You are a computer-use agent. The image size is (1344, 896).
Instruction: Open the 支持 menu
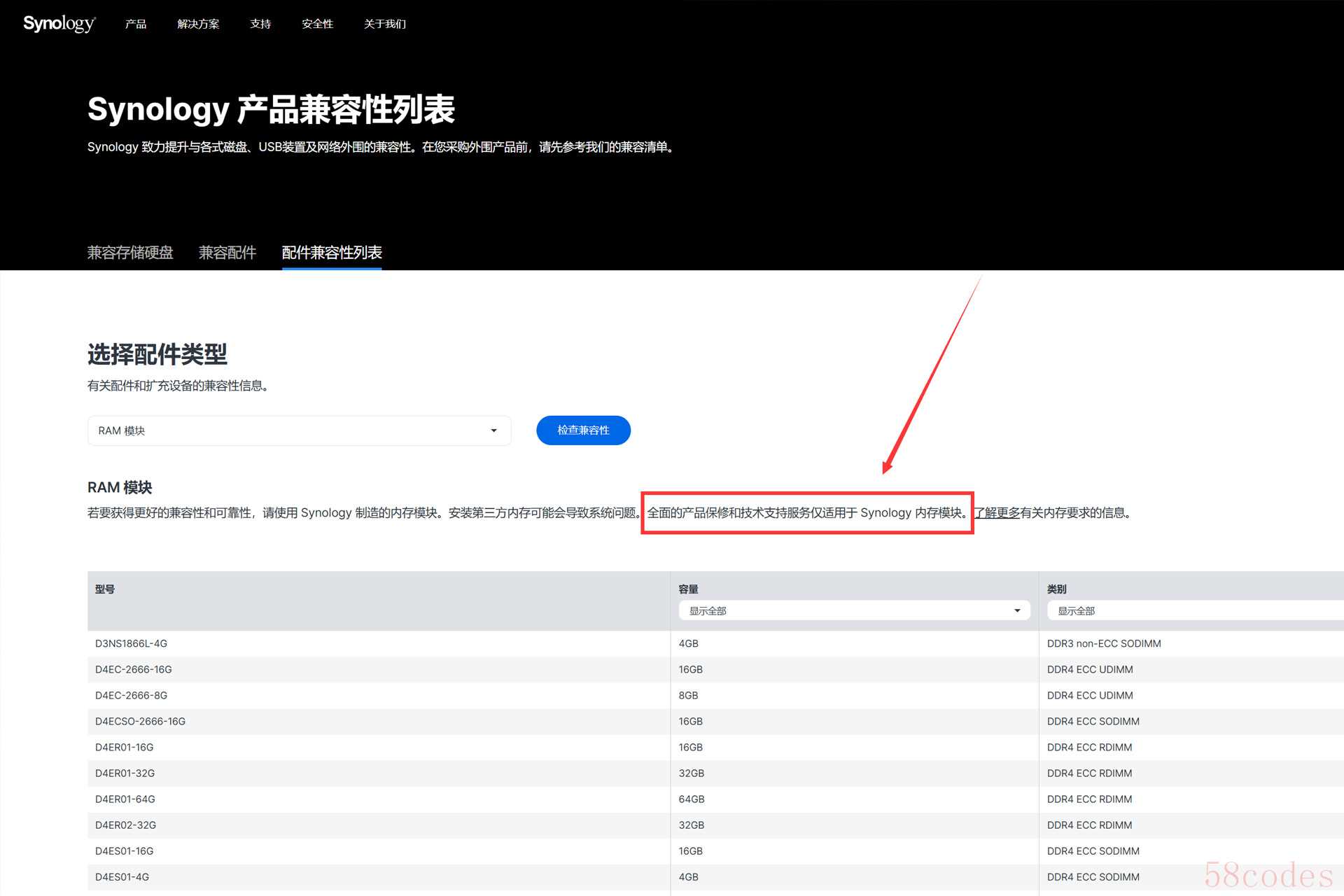point(260,24)
